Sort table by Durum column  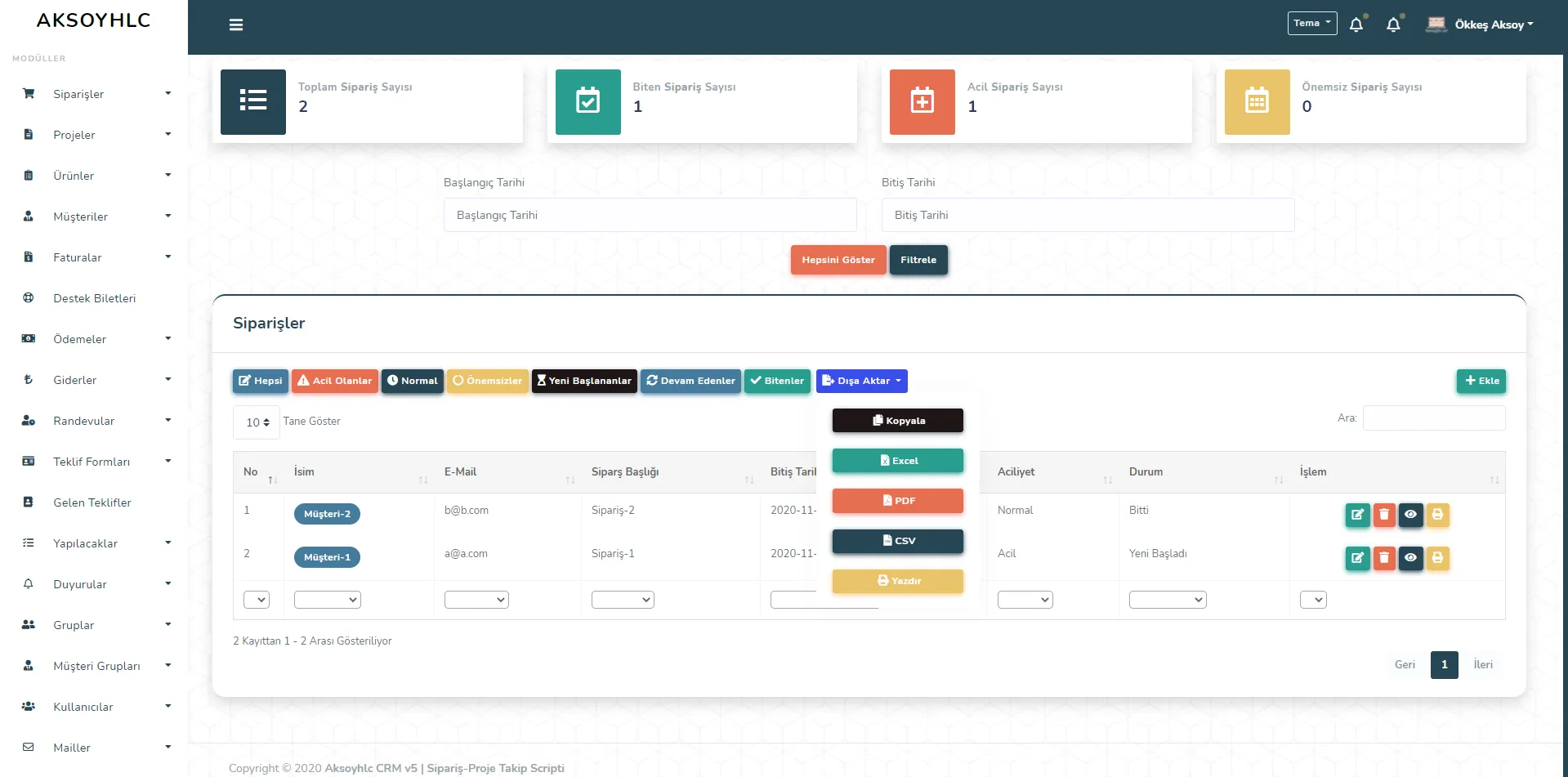click(1204, 472)
